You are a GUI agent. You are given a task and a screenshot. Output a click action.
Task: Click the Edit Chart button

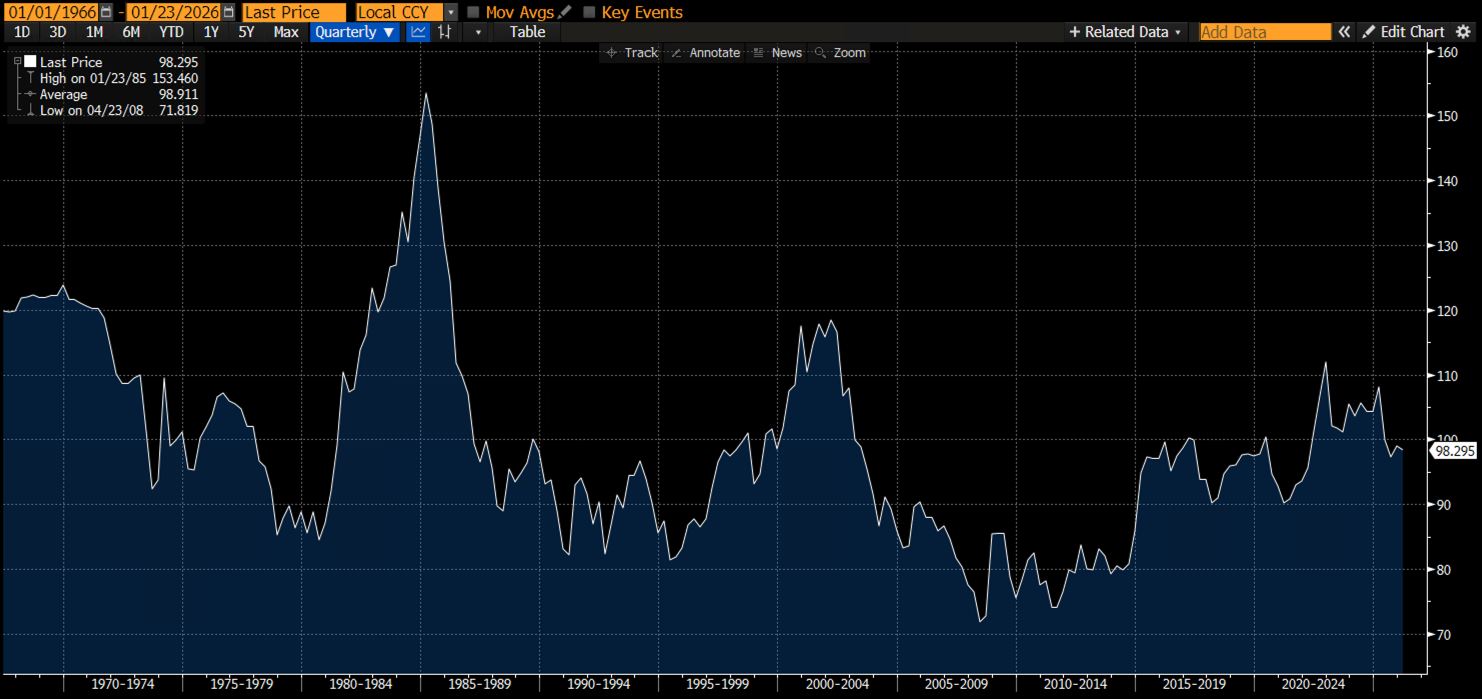click(x=1403, y=32)
